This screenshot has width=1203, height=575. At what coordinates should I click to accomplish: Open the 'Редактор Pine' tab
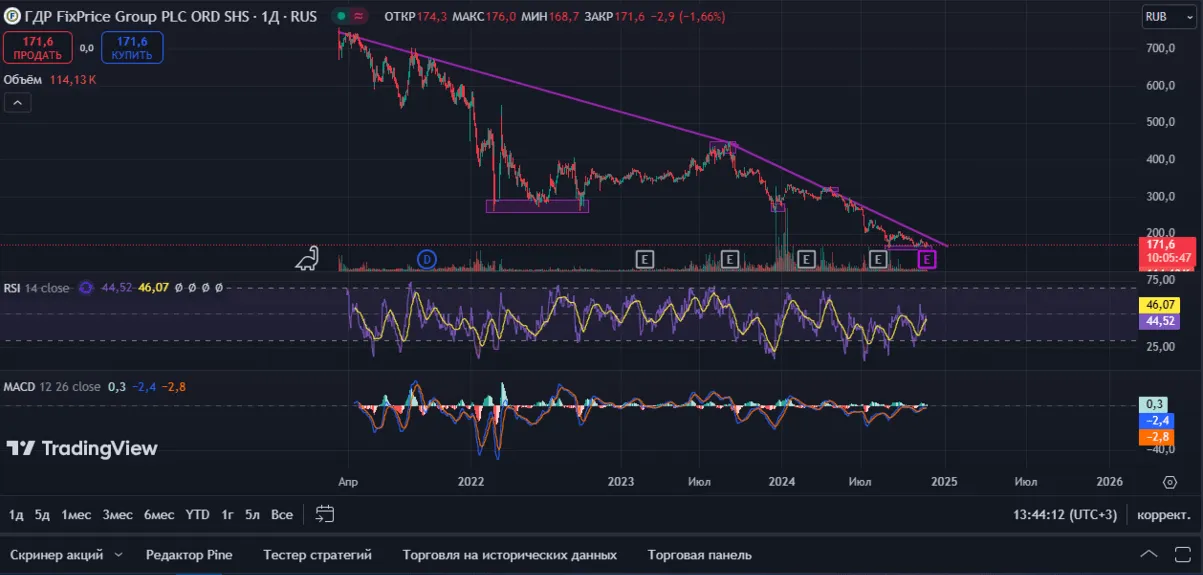pos(189,554)
